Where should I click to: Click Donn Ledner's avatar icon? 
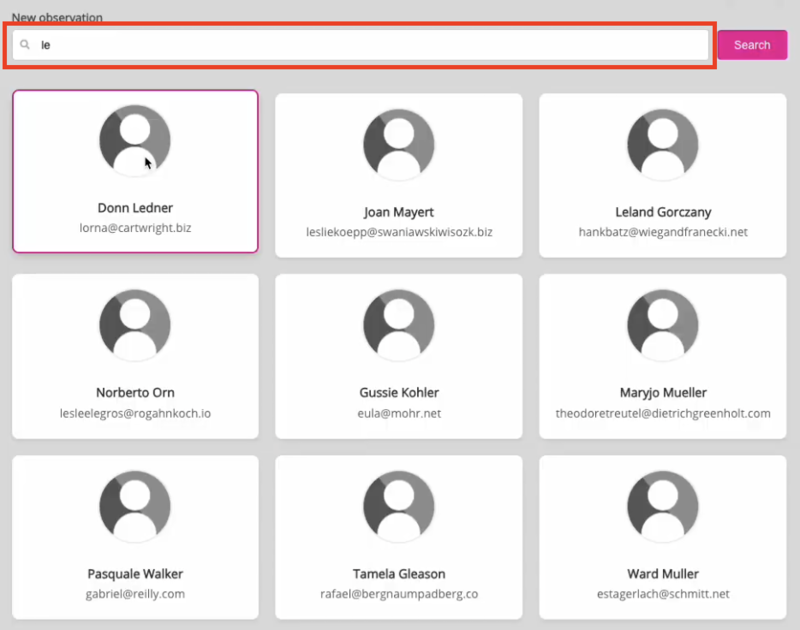click(135, 141)
